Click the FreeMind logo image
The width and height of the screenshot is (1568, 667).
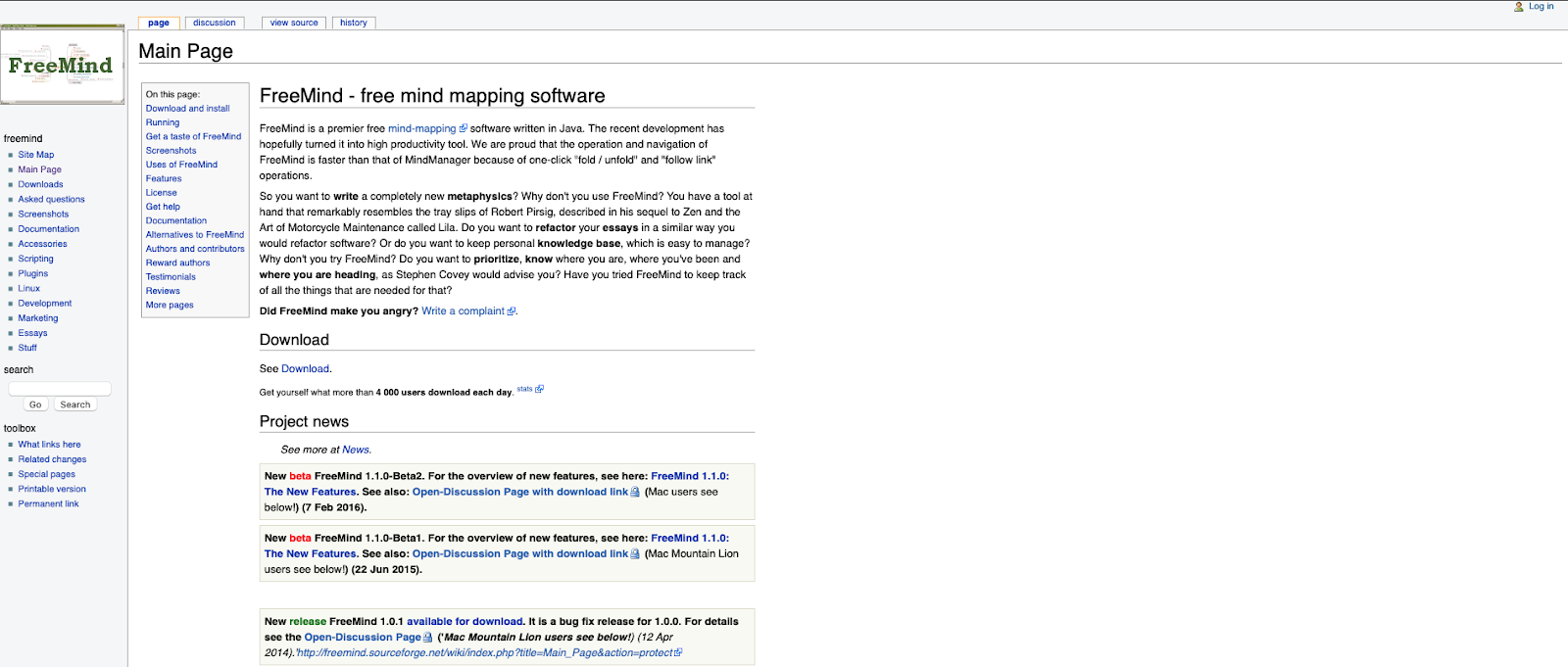(63, 65)
